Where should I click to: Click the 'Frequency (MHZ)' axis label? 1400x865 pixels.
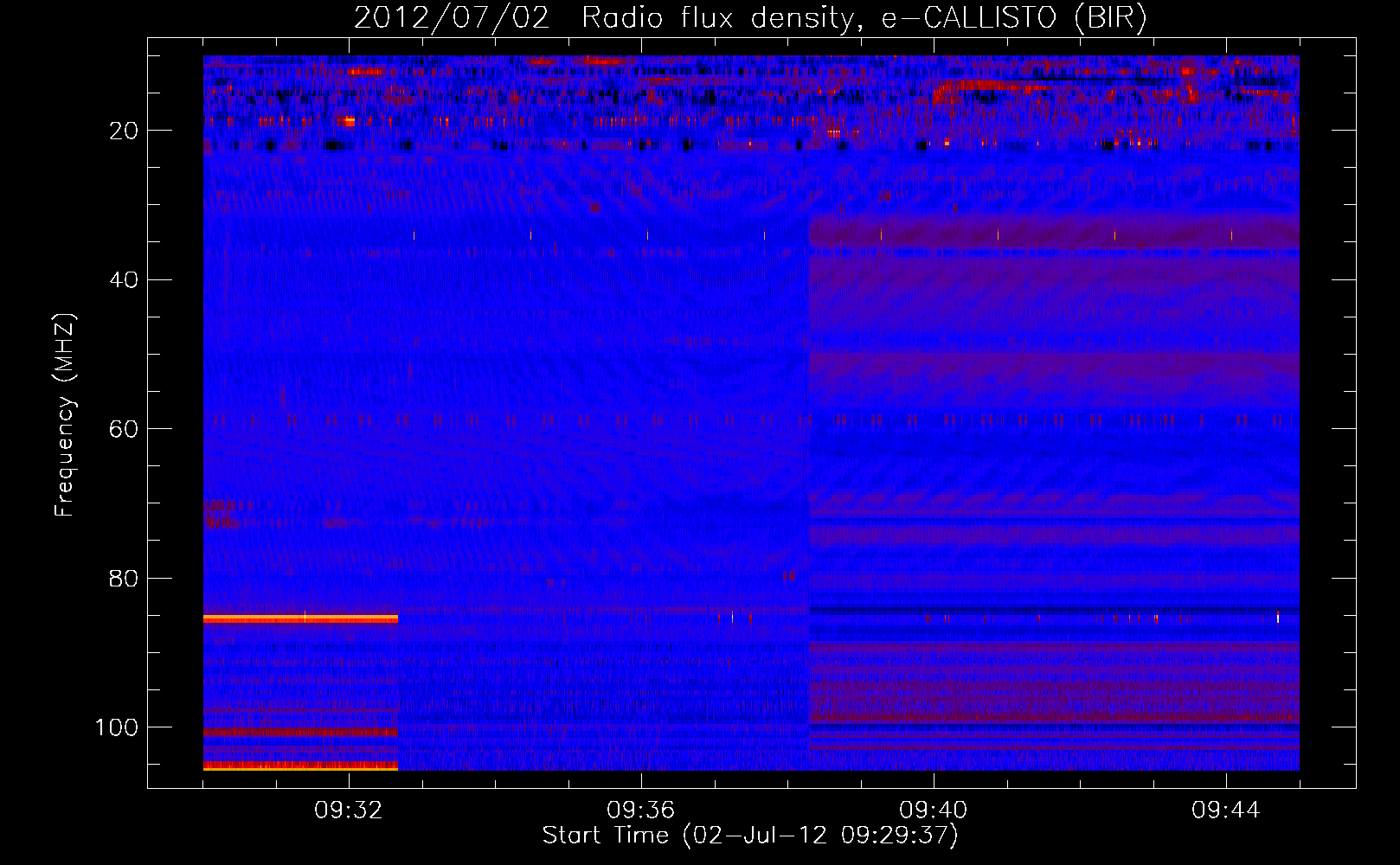point(65,415)
